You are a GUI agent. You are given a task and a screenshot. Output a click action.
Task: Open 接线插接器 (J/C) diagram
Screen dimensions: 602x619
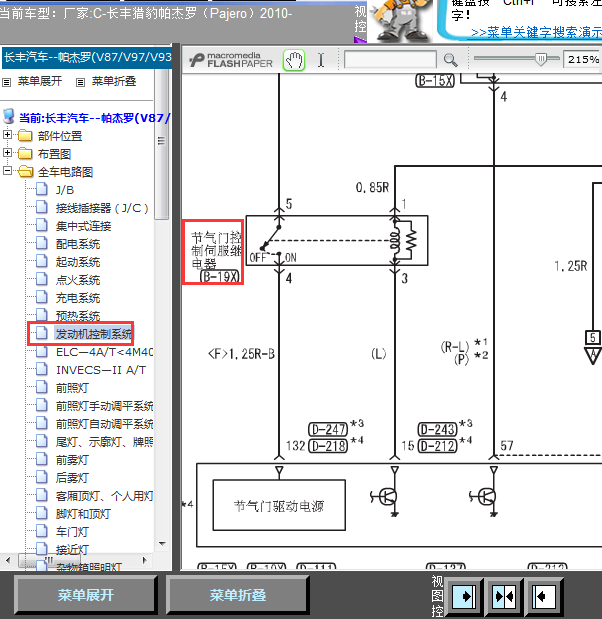102,208
